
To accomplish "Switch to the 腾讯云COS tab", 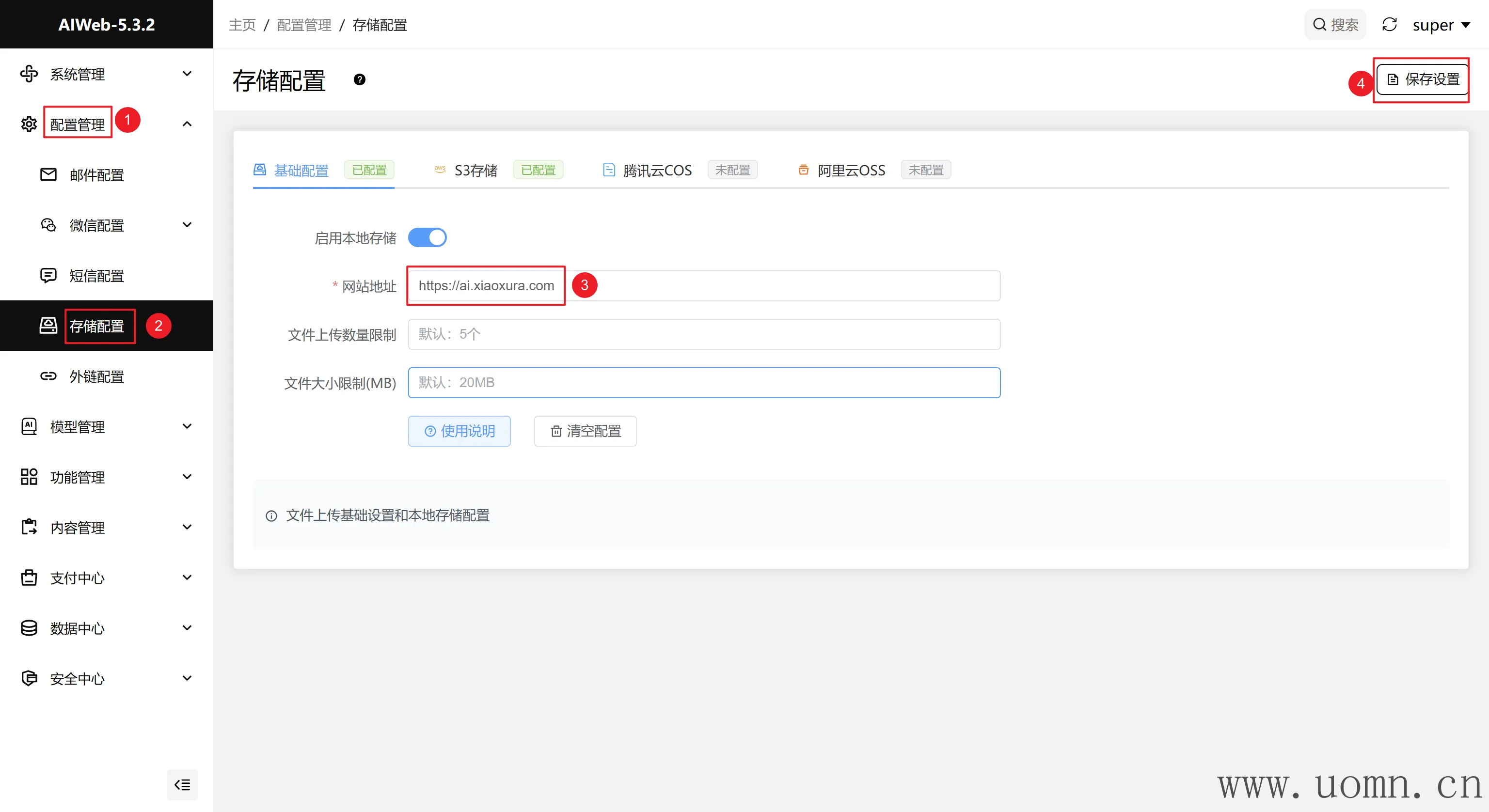I will (657, 171).
